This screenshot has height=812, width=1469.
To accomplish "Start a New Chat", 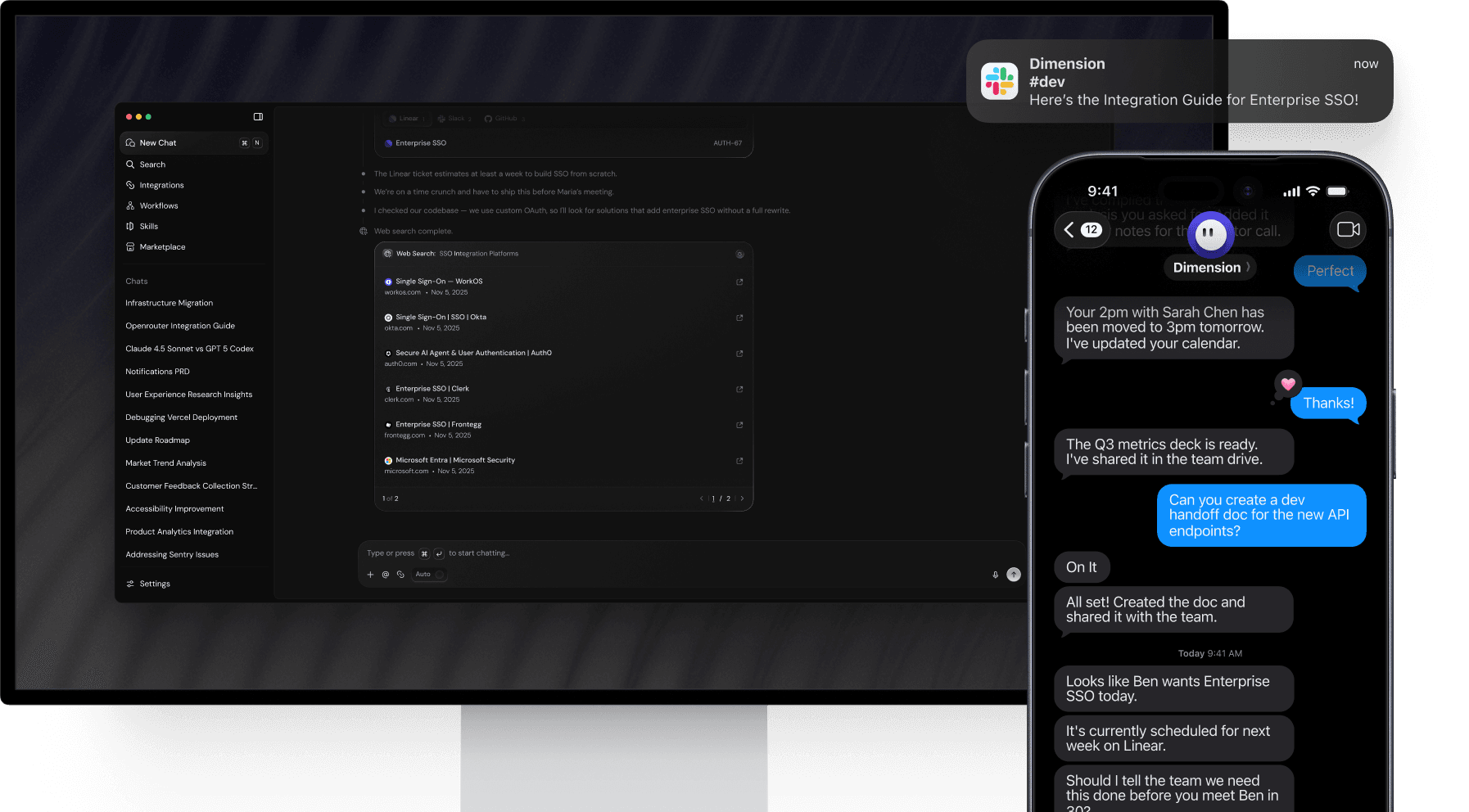I will pos(158,143).
